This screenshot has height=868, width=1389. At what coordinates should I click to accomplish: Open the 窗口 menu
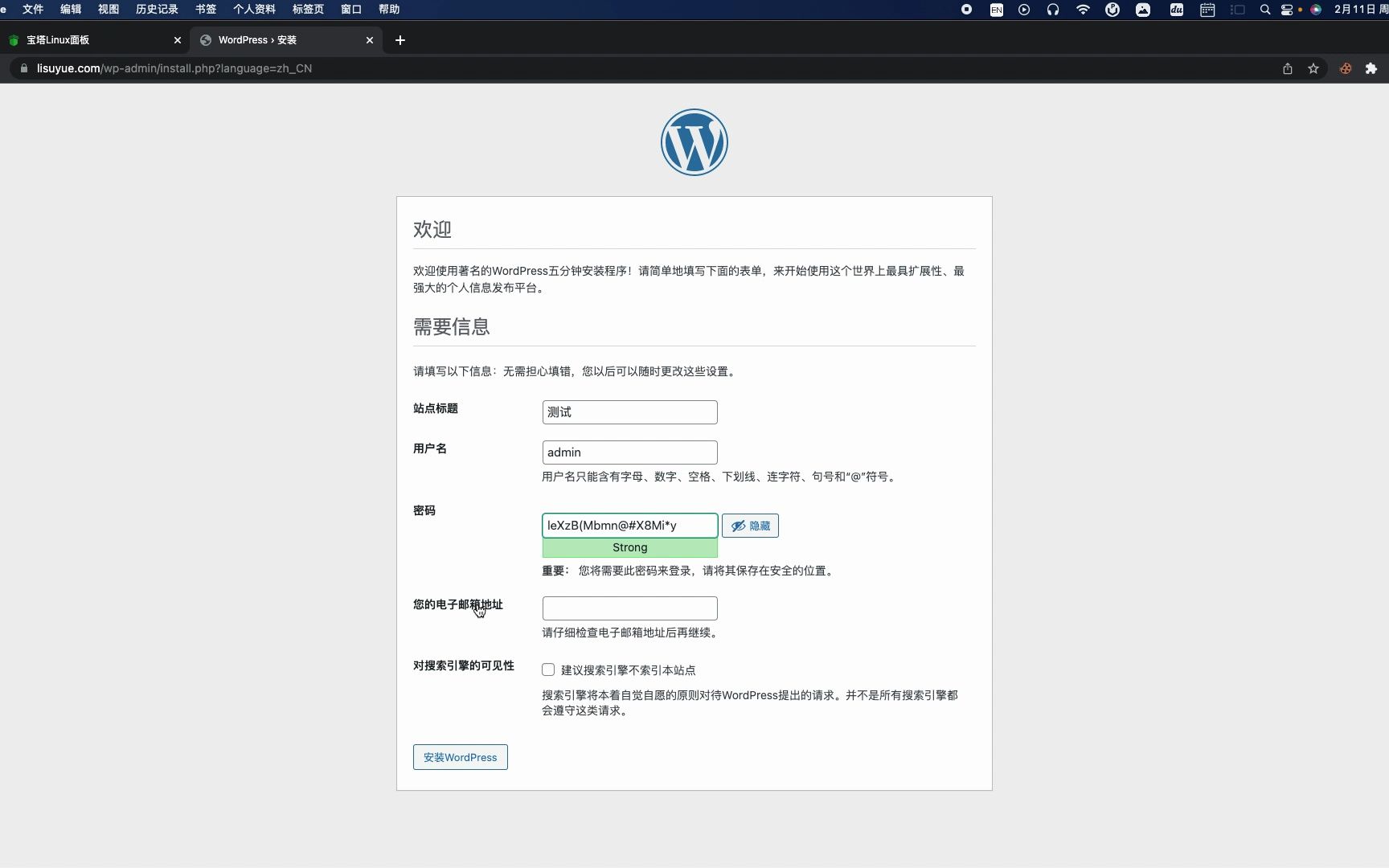tap(351, 10)
